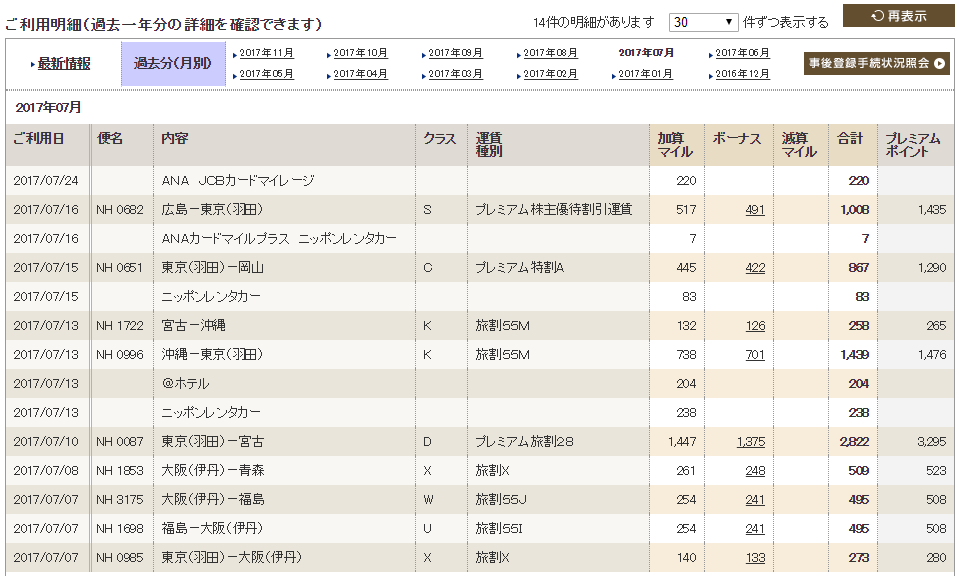Open 2017年03月 statement link

click(x=455, y=74)
